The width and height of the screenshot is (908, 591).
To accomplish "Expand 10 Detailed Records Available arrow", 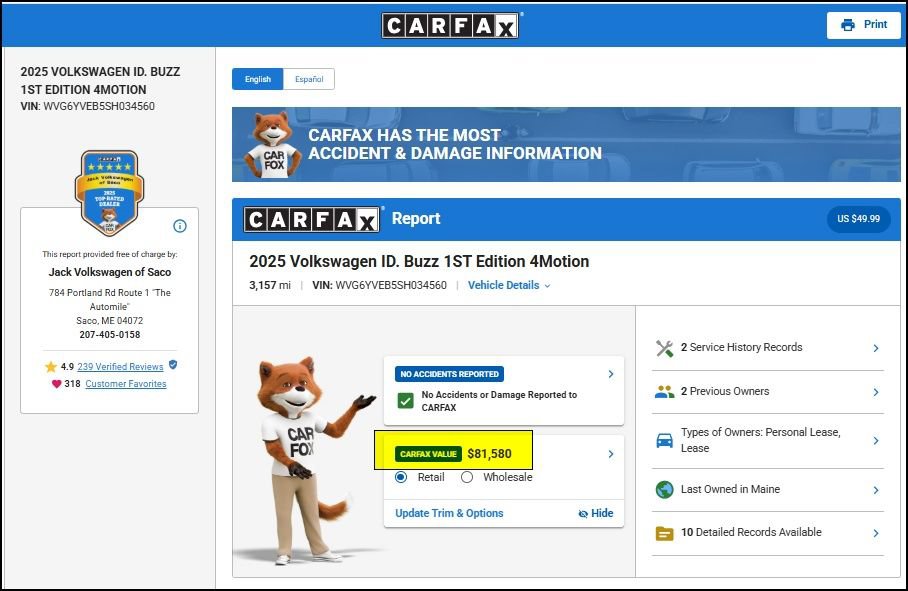I will coord(876,533).
